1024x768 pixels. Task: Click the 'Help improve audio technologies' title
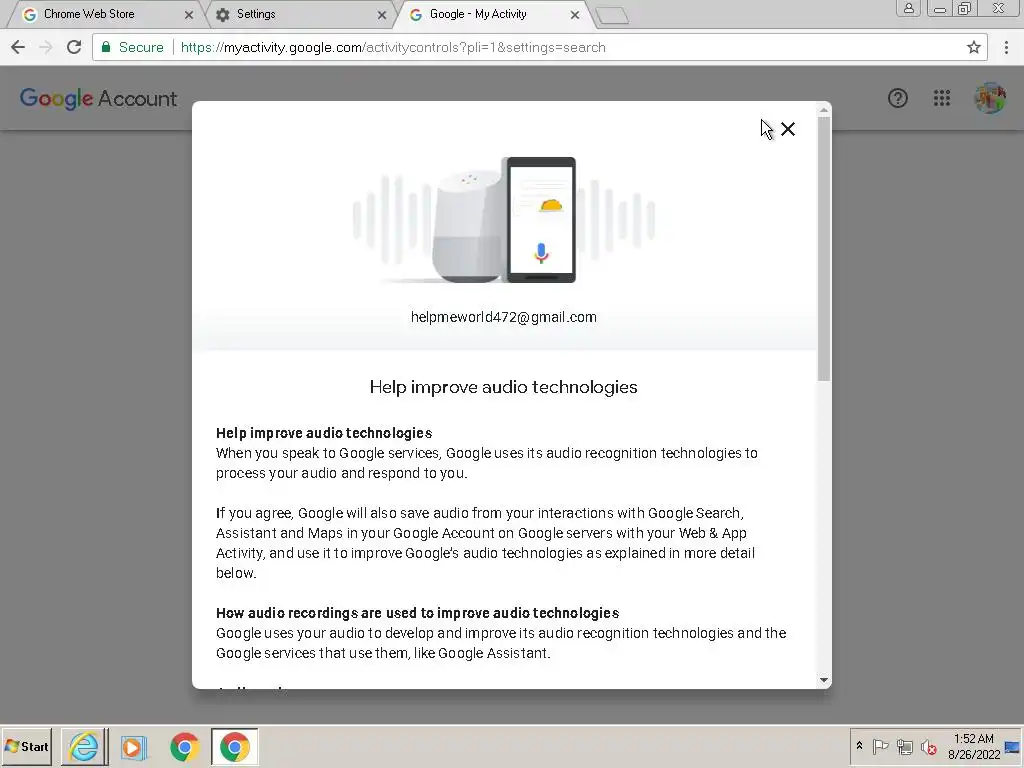coord(504,387)
